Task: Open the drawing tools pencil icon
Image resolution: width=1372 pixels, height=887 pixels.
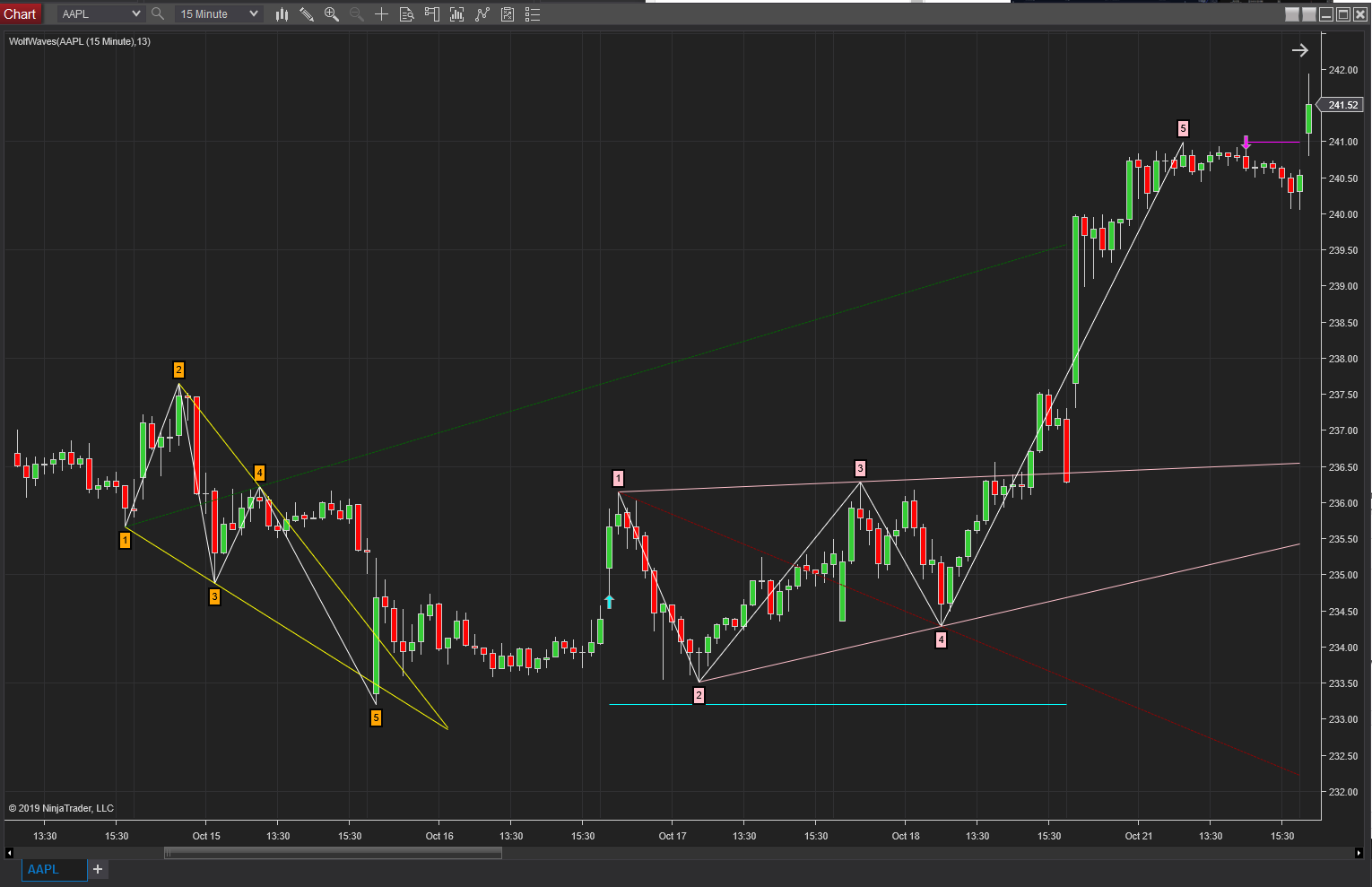Action: pyautogui.click(x=307, y=13)
